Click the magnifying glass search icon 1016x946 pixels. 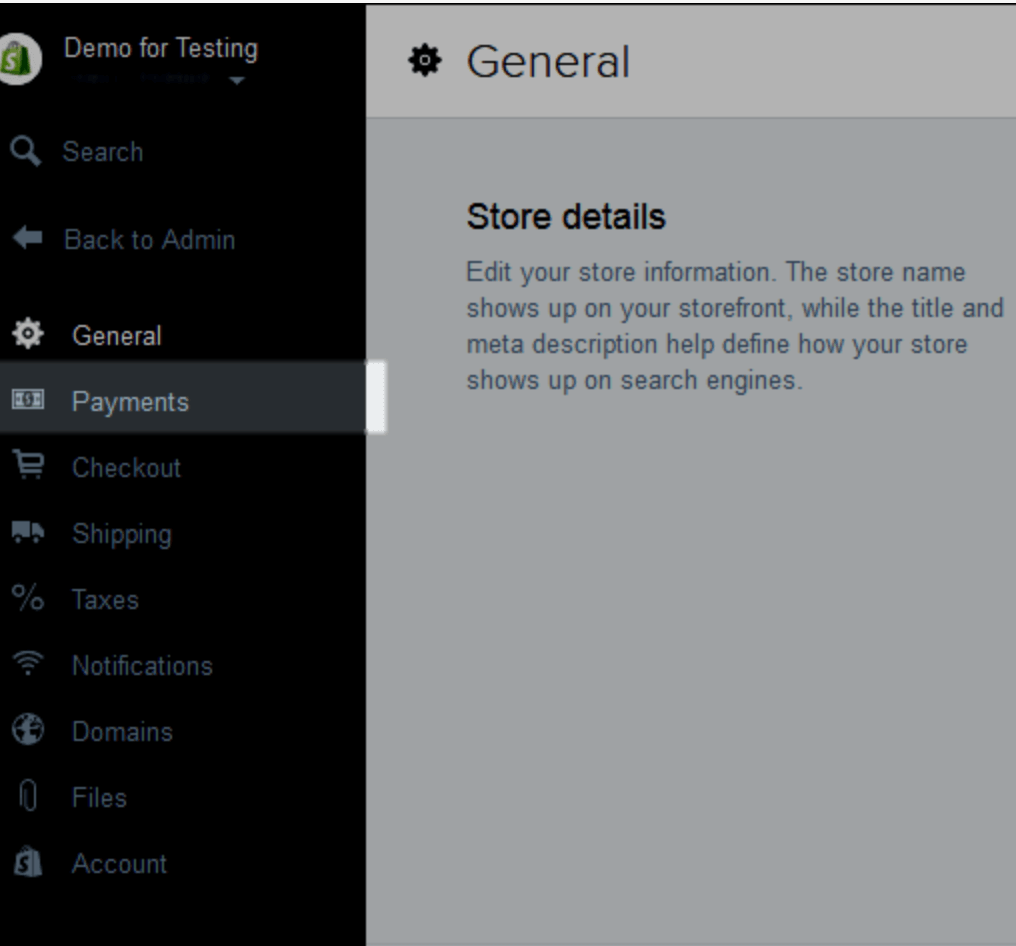point(25,152)
